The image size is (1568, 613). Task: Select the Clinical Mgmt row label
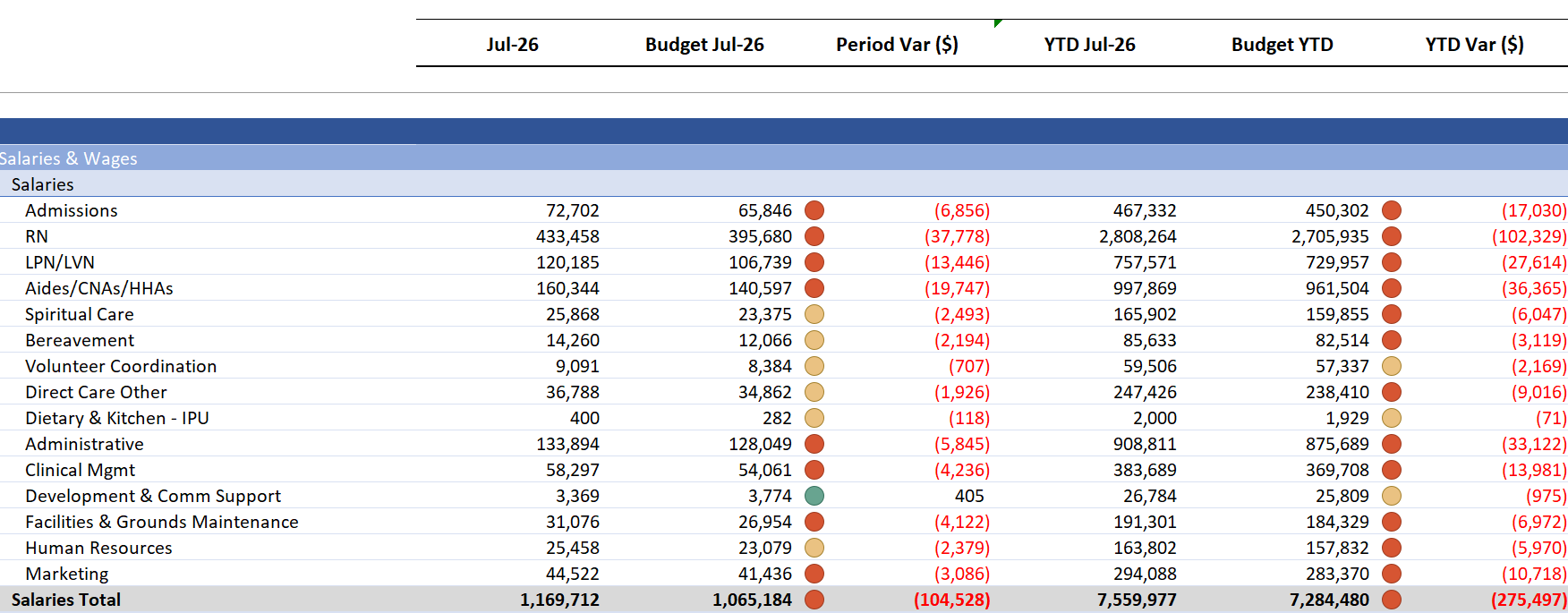click(x=80, y=470)
